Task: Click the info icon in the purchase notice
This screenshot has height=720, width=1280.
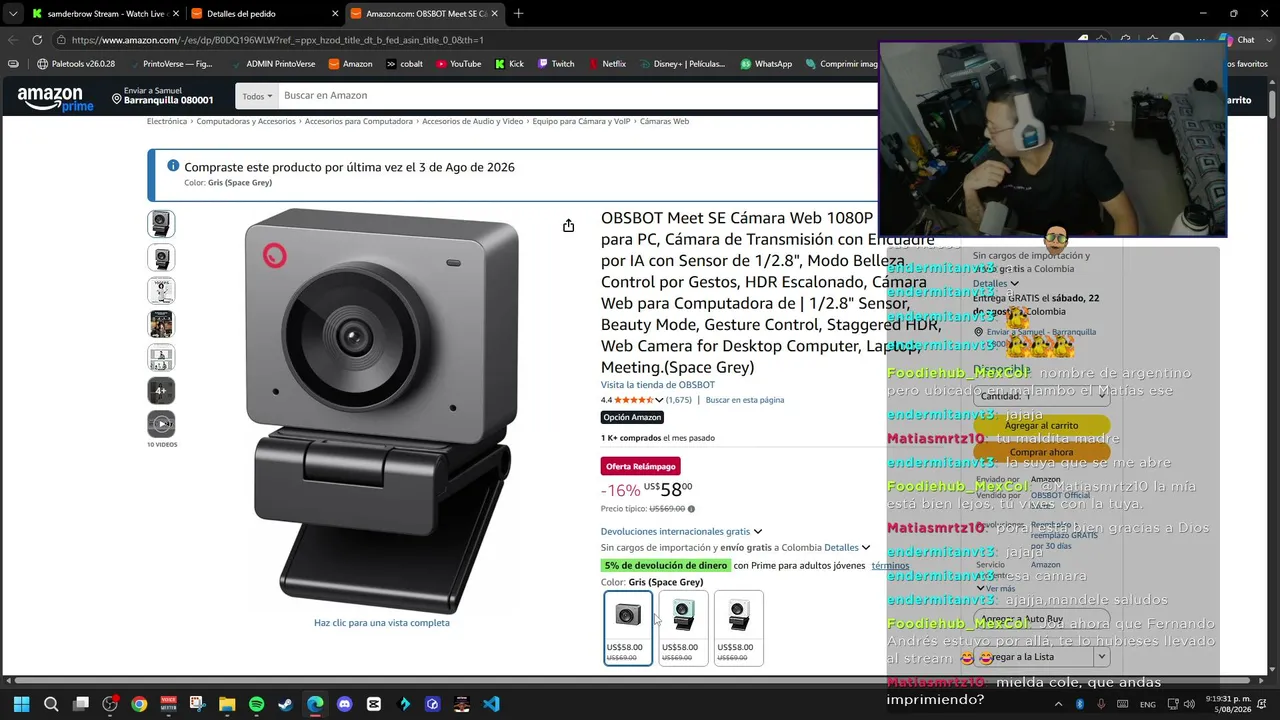Action: point(173,166)
